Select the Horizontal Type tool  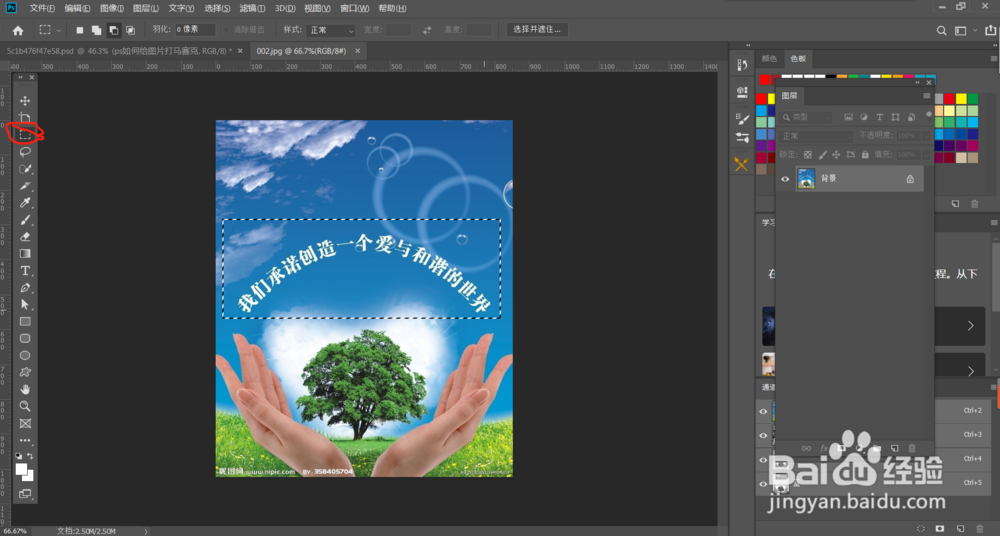click(25, 271)
